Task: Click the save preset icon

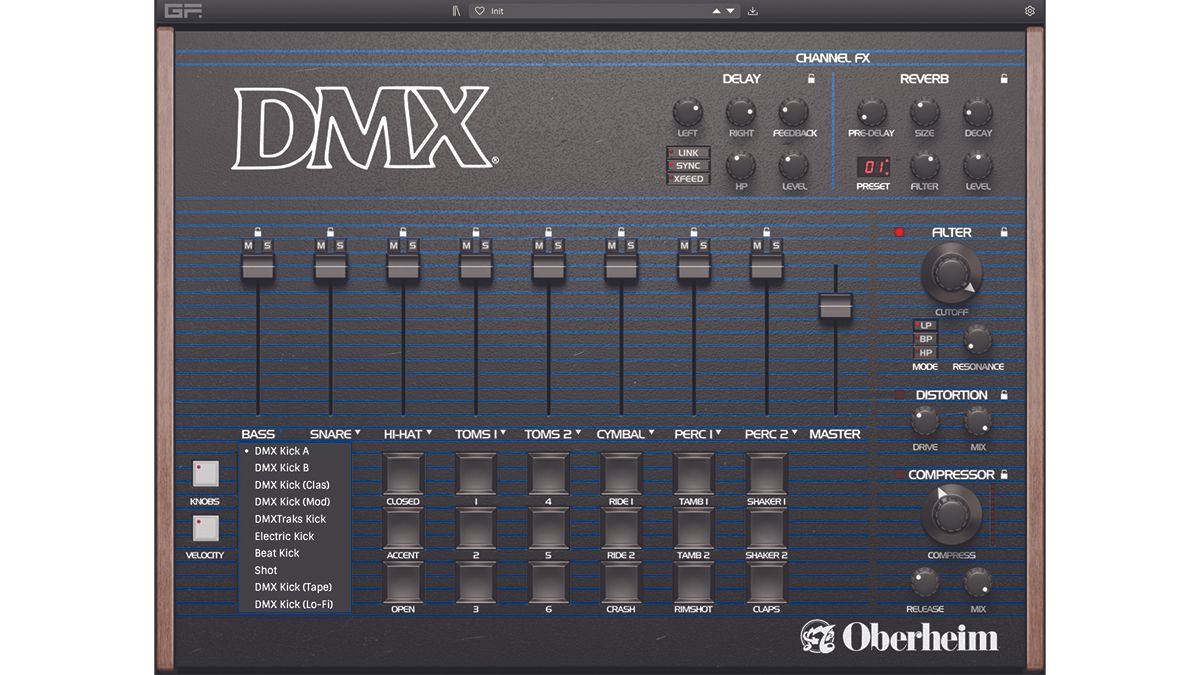Action: tap(751, 11)
